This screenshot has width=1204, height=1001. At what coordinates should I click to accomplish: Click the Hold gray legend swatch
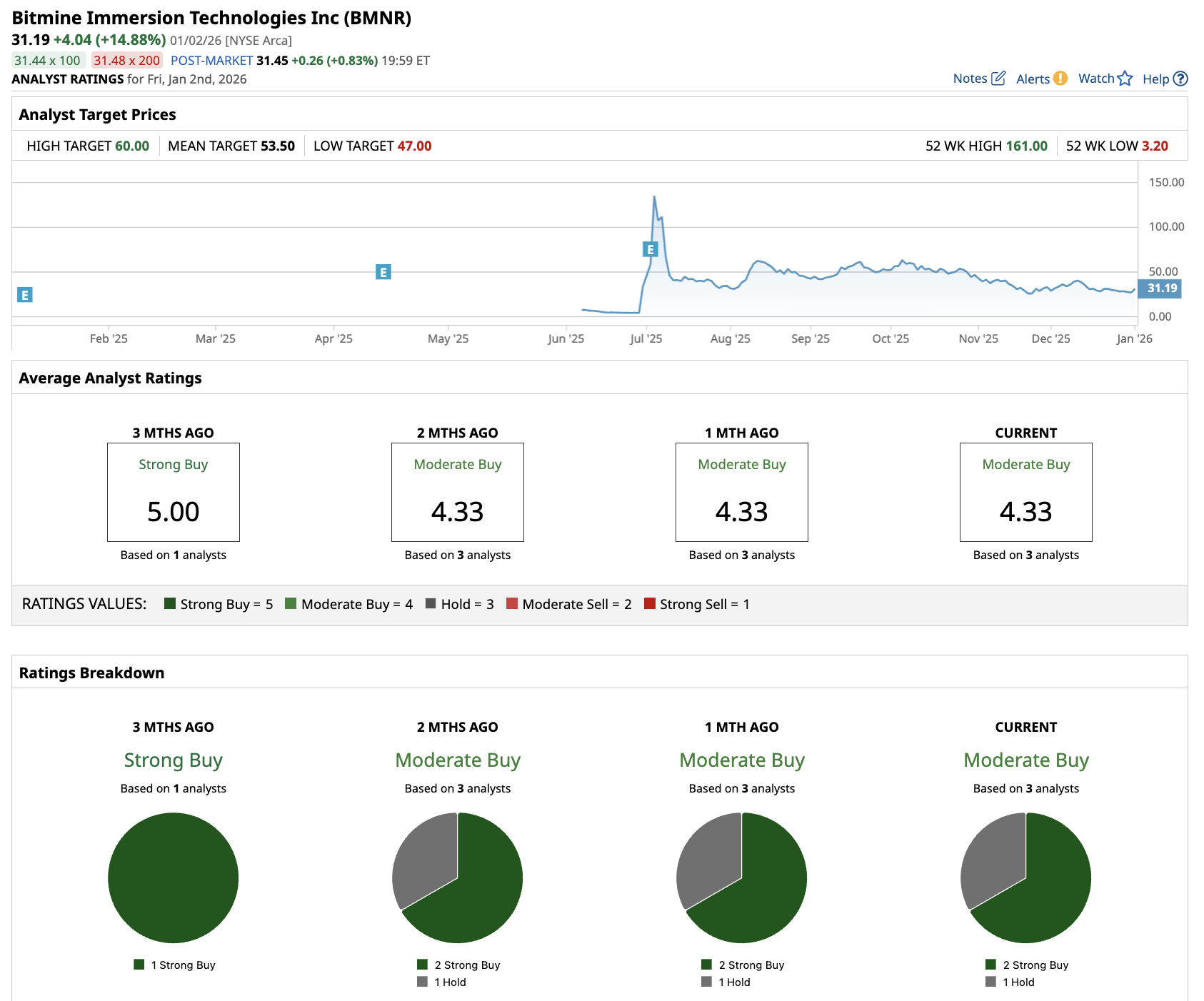(x=431, y=604)
